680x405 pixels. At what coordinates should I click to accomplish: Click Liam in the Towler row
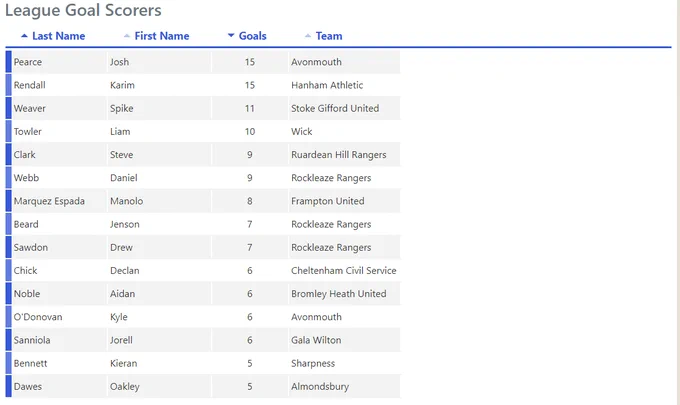point(120,131)
